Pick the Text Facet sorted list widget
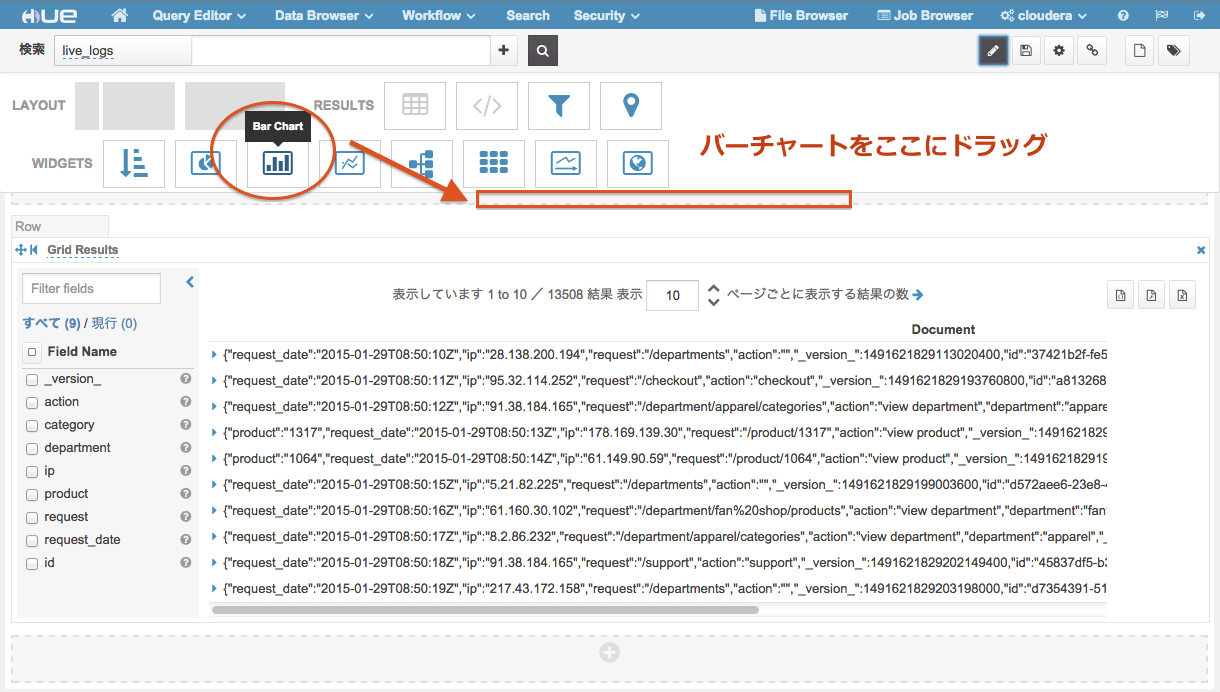Viewport: 1220px width, 692px height. (134, 163)
